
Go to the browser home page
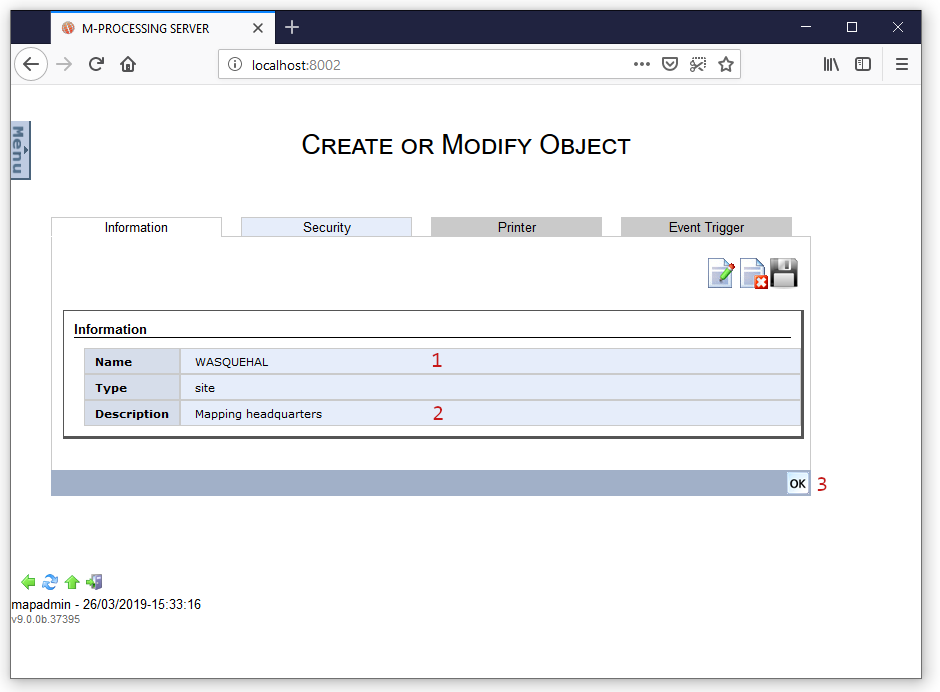(128, 65)
